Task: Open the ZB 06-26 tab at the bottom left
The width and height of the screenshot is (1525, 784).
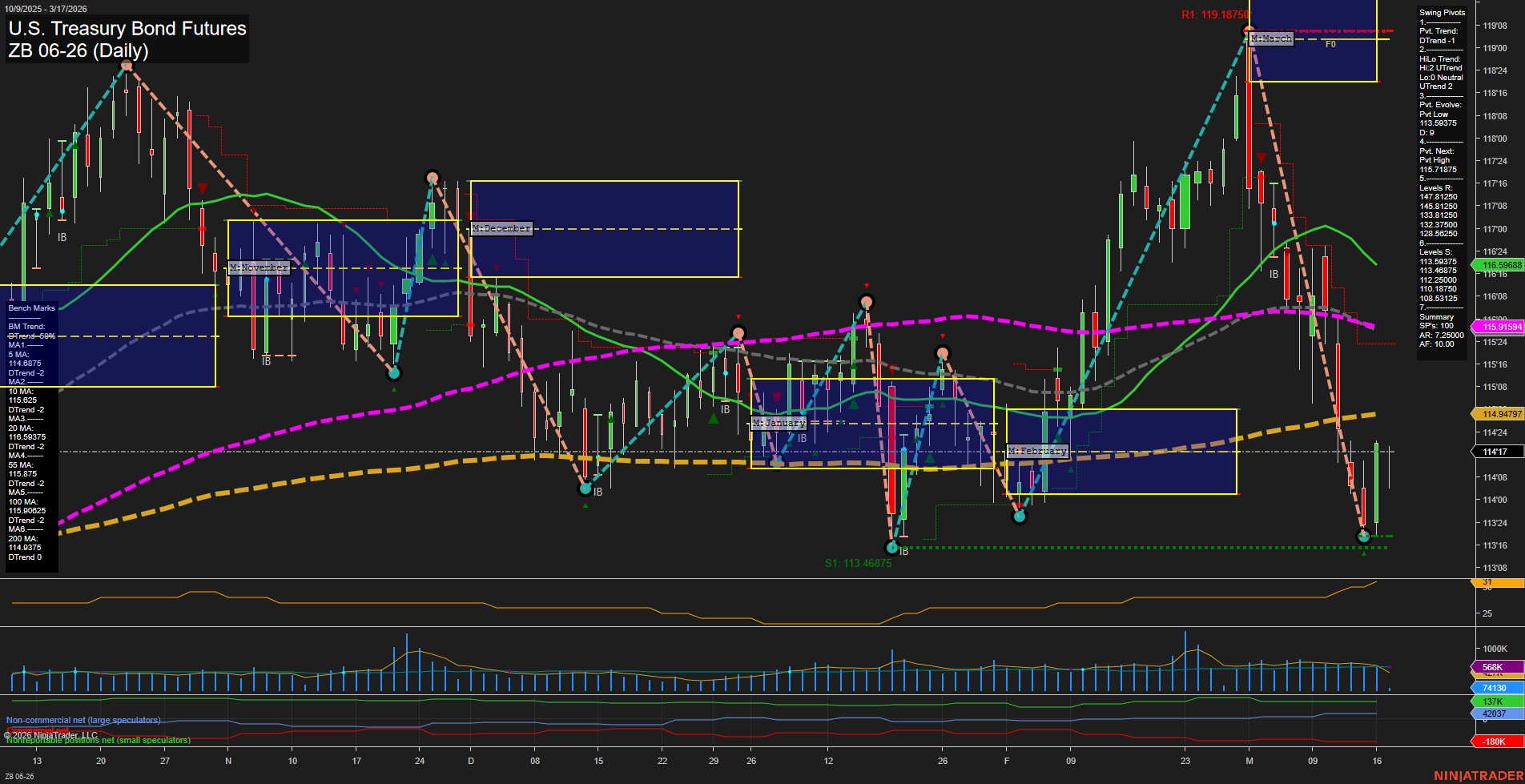Action: [x=19, y=776]
